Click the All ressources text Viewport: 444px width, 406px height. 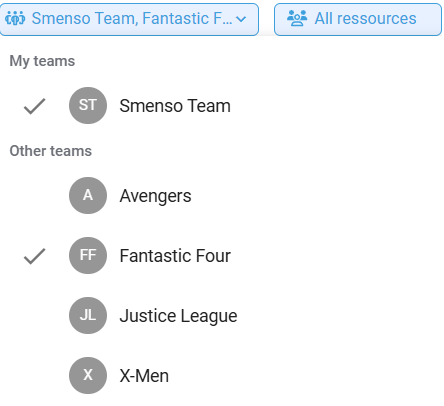point(366,18)
